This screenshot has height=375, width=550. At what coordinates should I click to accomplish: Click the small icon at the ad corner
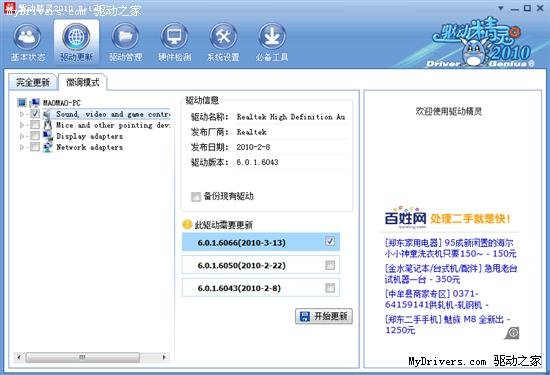[x=512, y=333]
